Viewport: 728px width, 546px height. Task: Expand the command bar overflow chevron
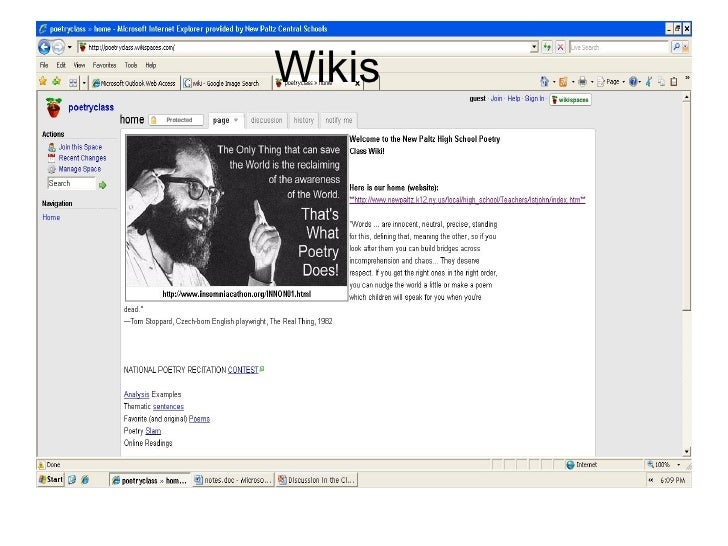click(687, 78)
